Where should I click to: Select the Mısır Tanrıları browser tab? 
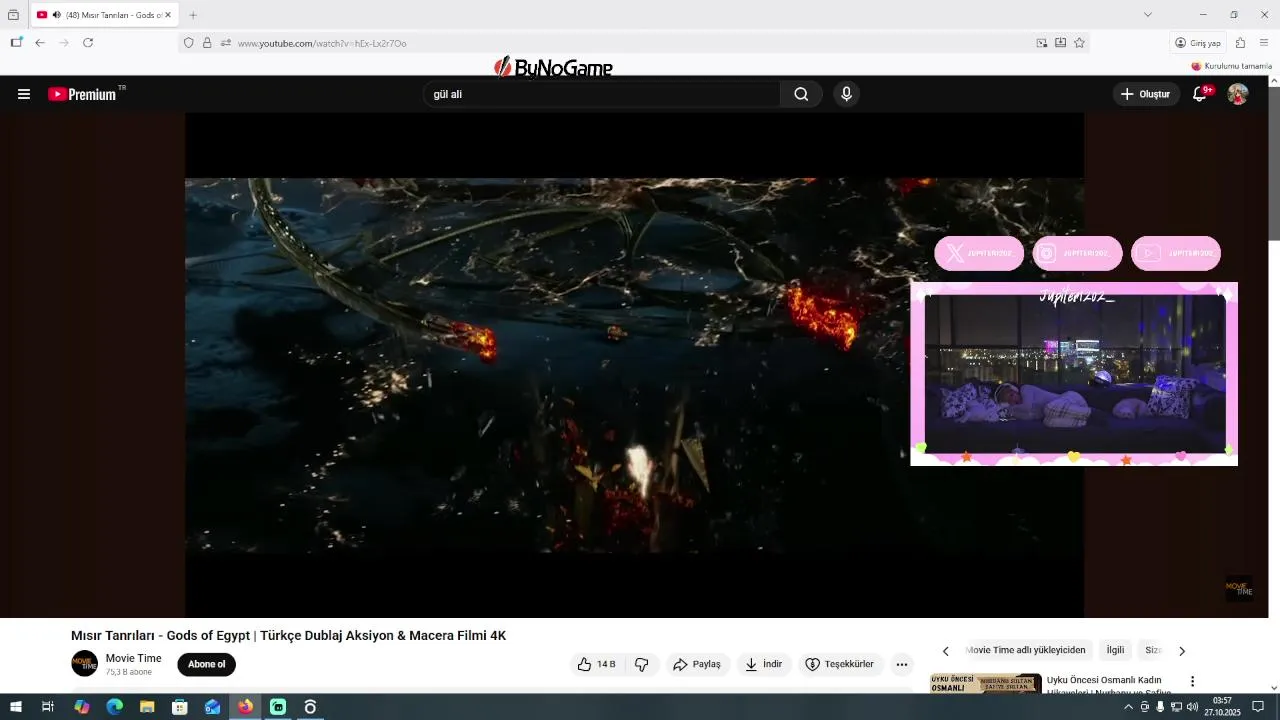(x=105, y=15)
